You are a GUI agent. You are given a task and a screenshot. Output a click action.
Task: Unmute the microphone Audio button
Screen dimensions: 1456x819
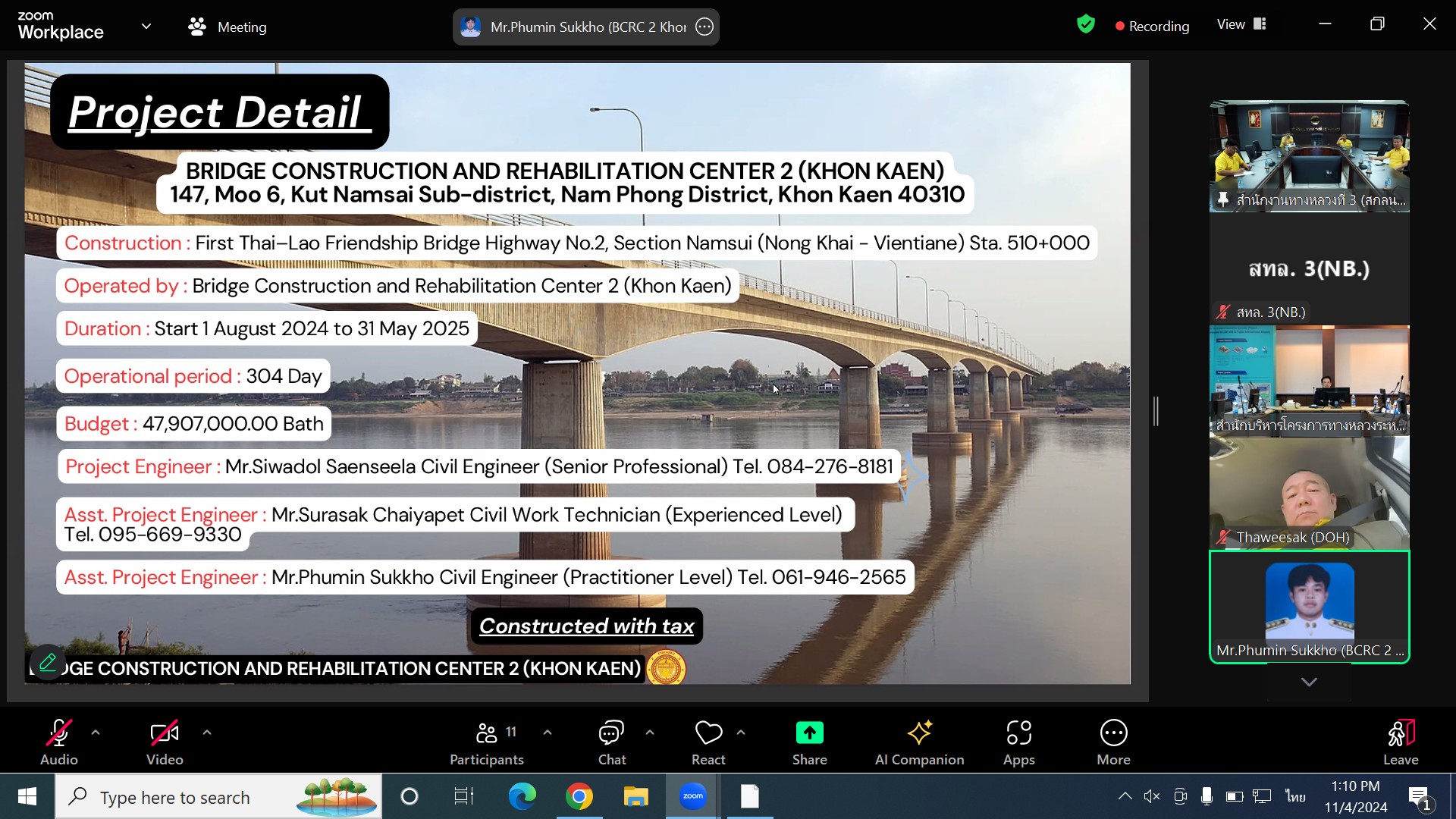click(59, 742)
